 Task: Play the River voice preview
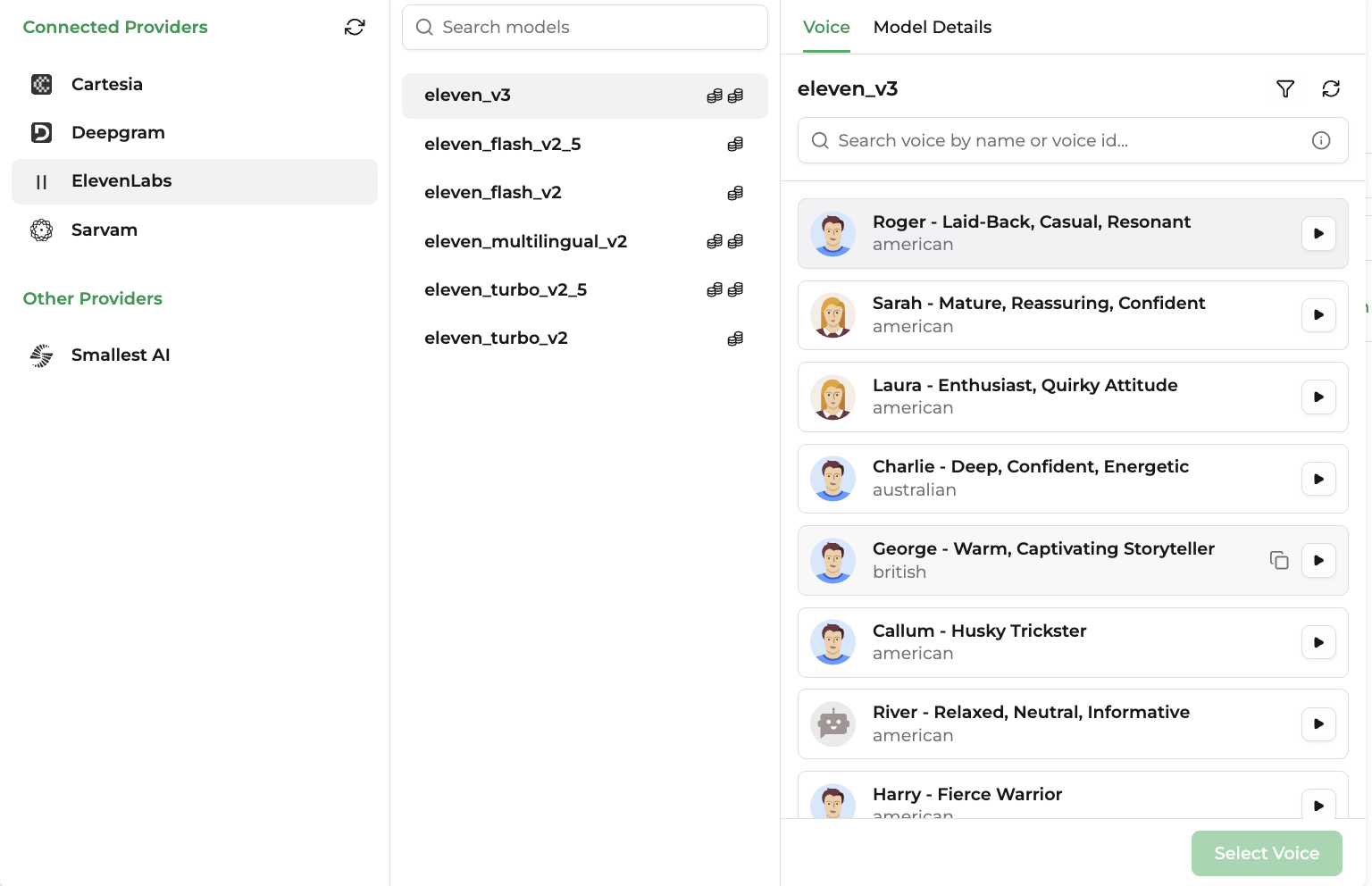(1318, 723)
